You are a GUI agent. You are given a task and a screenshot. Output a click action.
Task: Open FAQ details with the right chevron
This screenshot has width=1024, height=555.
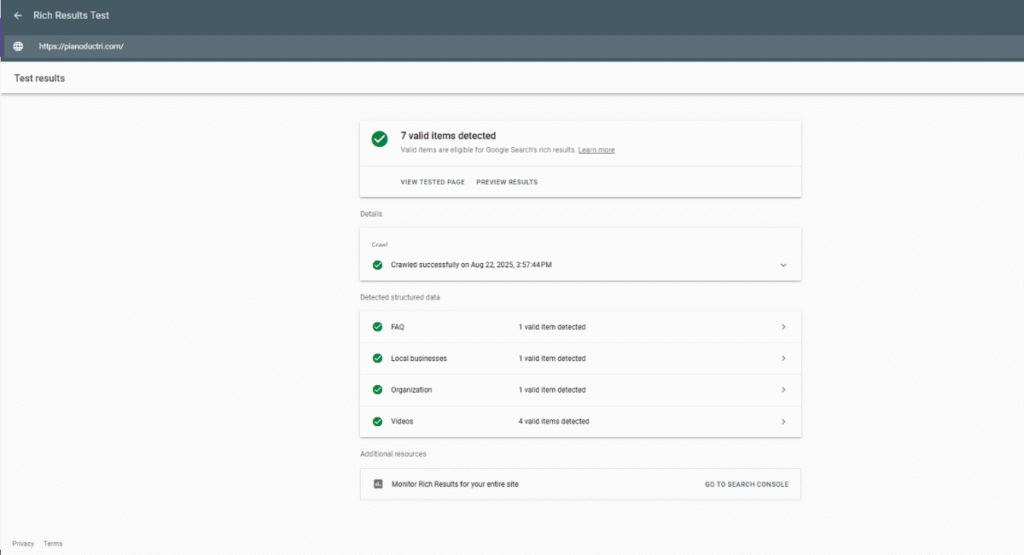point(783,327)
